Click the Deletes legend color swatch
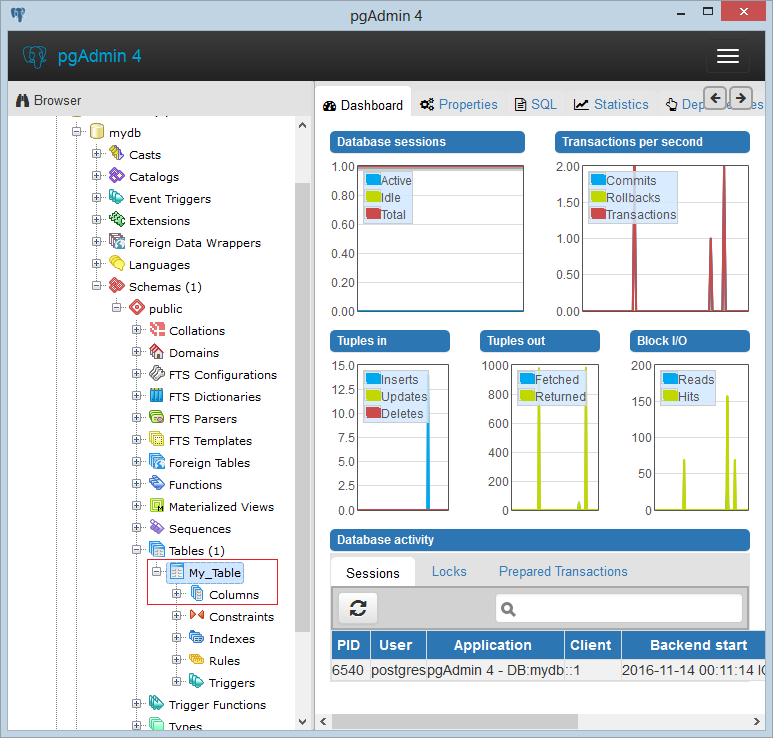Image resolution: width=773 pixels, height=738 pixels. [x=373, y=413]
